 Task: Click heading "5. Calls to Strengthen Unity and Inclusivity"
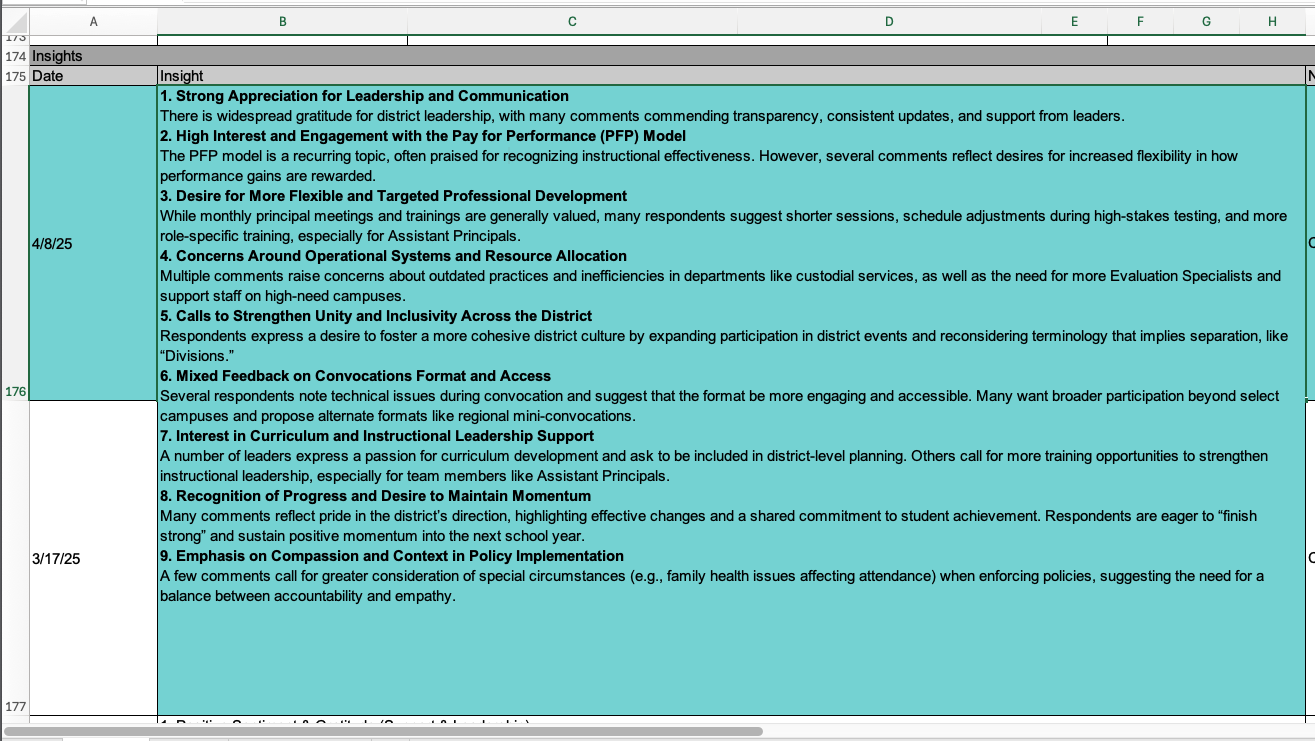[x=376, y=316]
